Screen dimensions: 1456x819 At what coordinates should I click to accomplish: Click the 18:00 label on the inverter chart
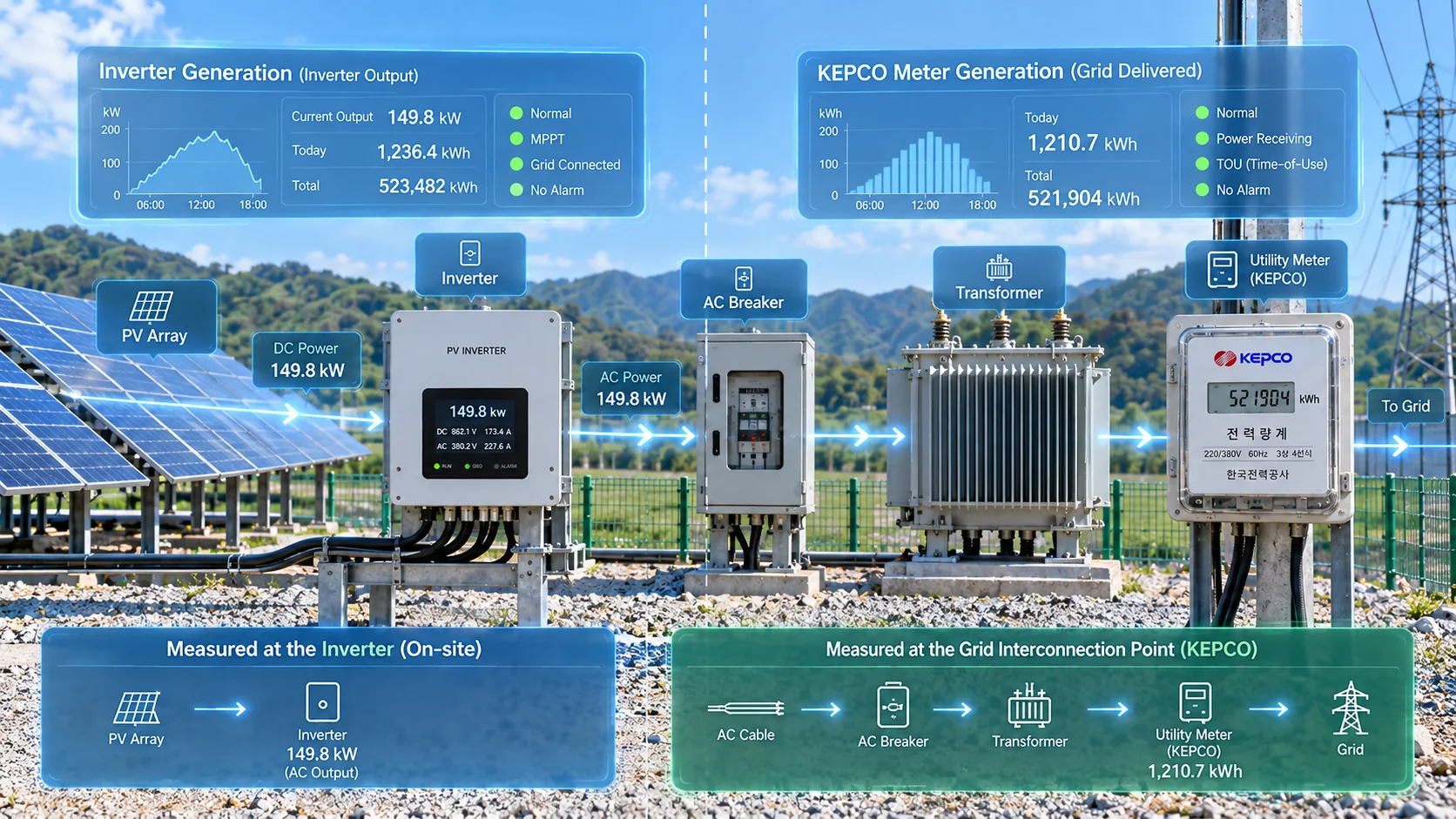pyautogui.click(x=253, y=205)
